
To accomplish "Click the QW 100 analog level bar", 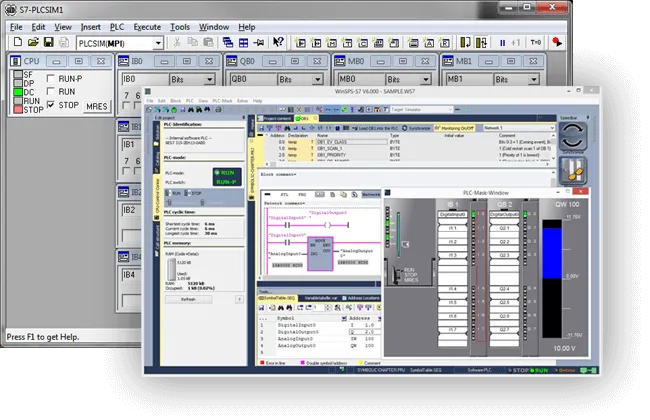I will (552, 278).
